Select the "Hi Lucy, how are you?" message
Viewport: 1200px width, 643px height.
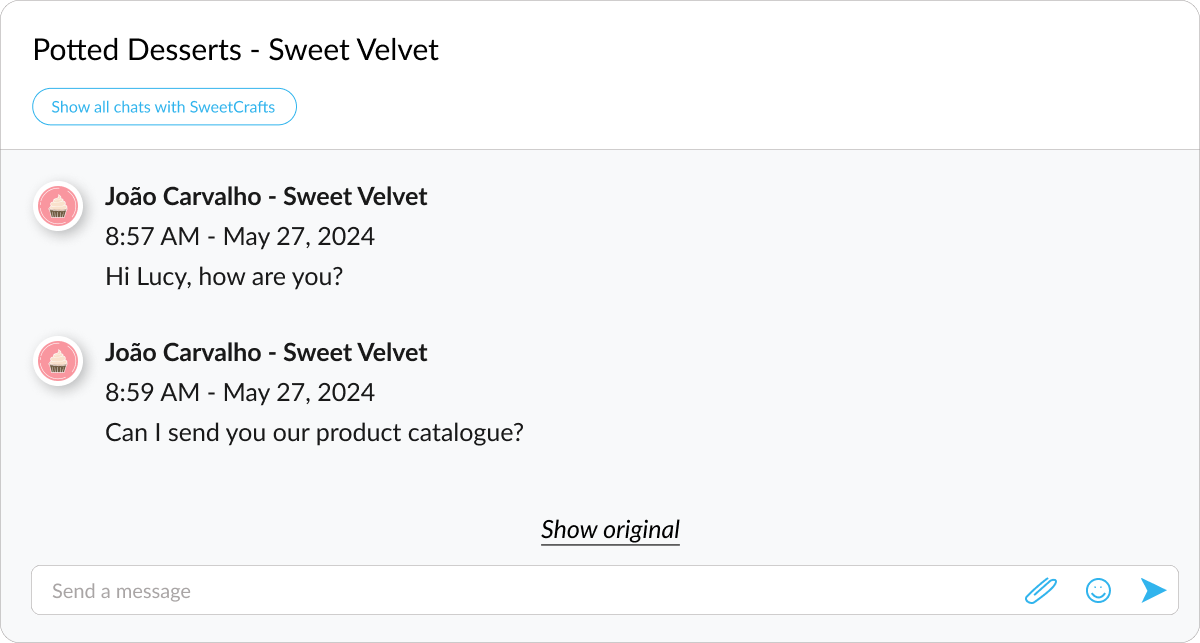click(x=224, y=276)
